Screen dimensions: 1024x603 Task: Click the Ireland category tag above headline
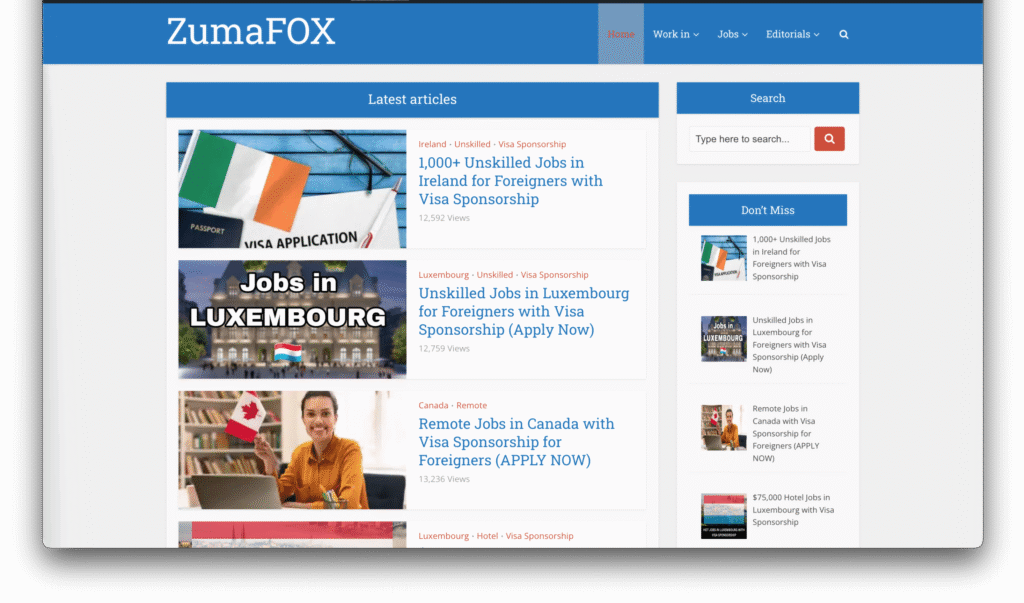click(432, 144)
